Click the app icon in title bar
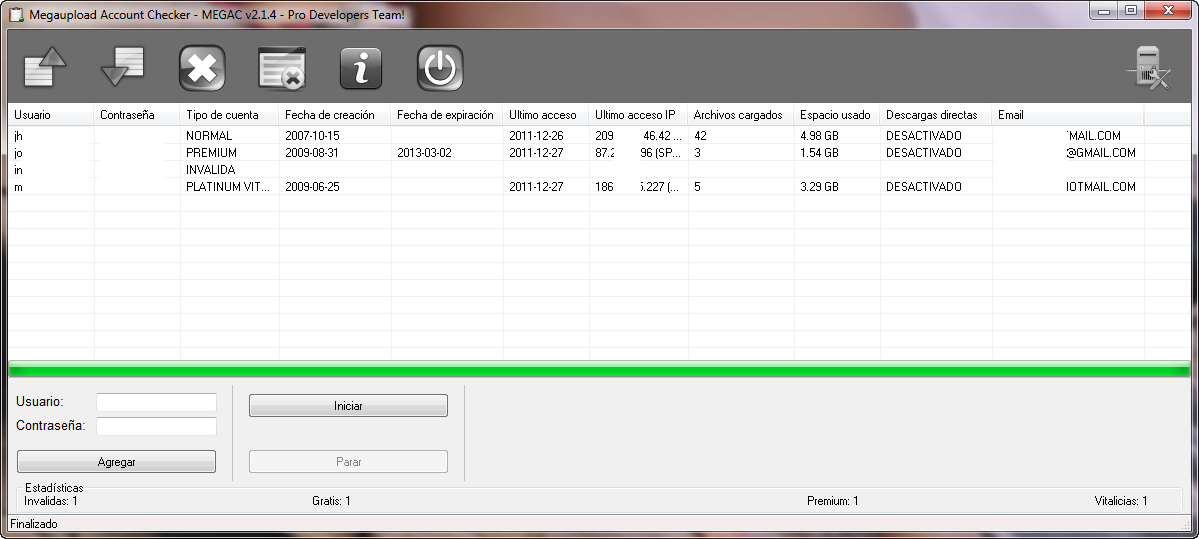The width and height of the screenshot is (1199, 539). click(x=17, y=14)
